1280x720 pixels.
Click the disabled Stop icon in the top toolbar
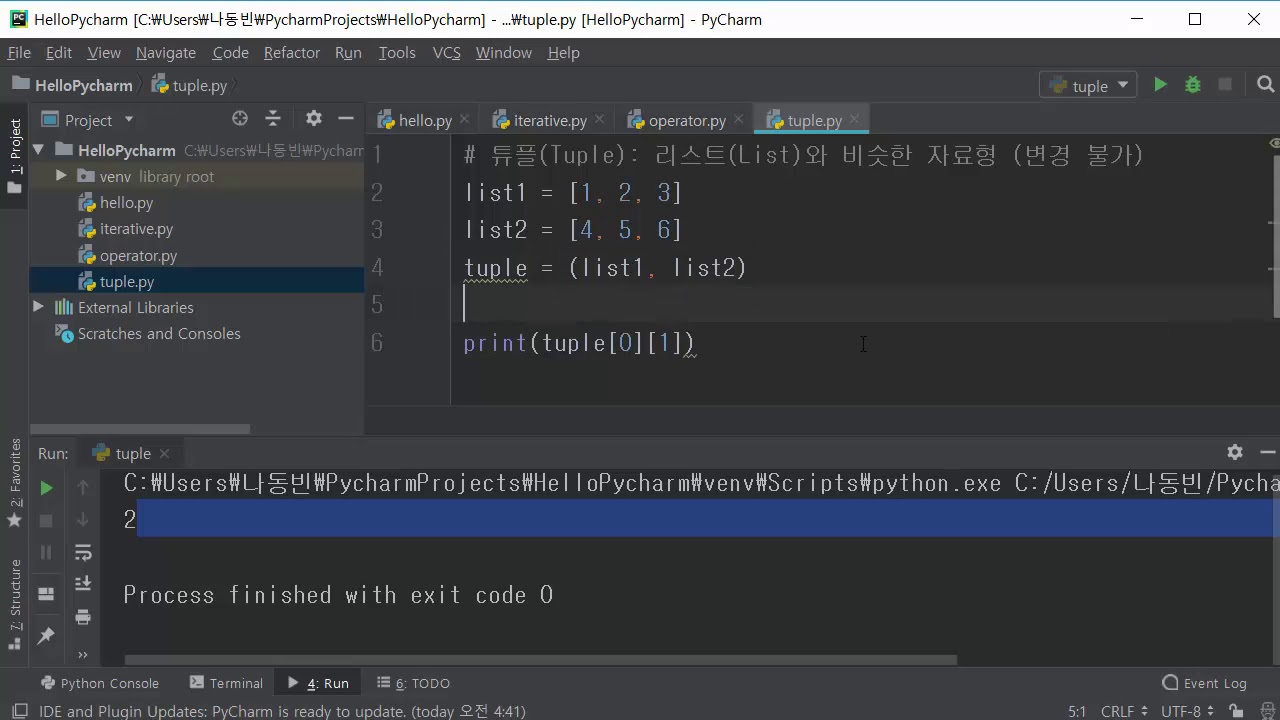(1225, 85)
